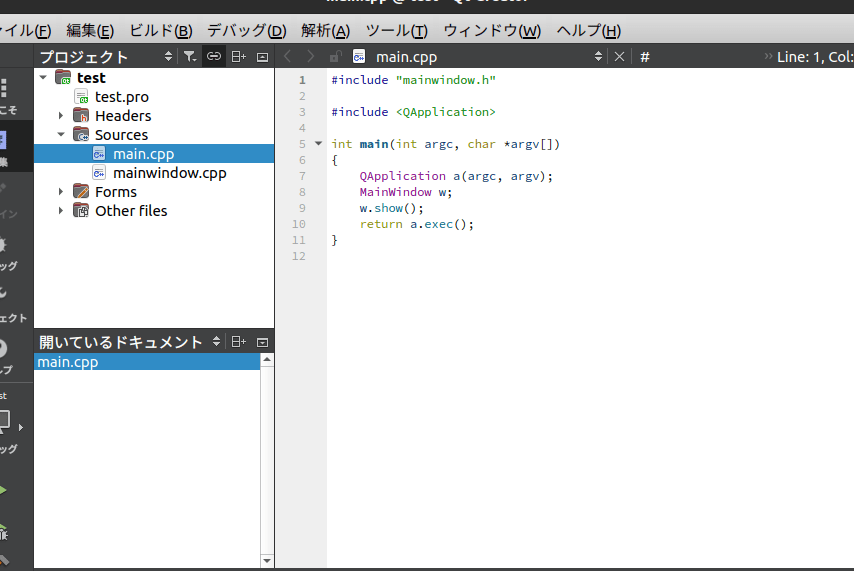Screen dimensions: 854x571
Task: Open the 解析(A) menu
Action: point(326,31)
